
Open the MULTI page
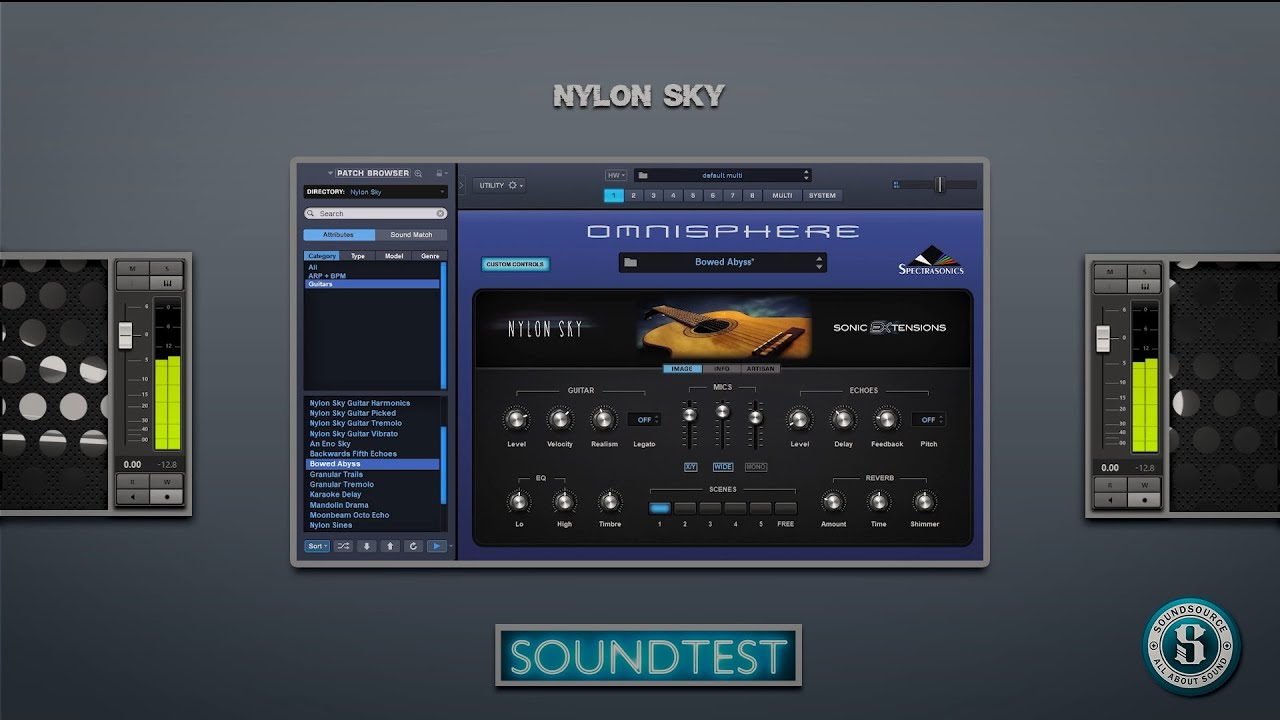click(782, 196)
